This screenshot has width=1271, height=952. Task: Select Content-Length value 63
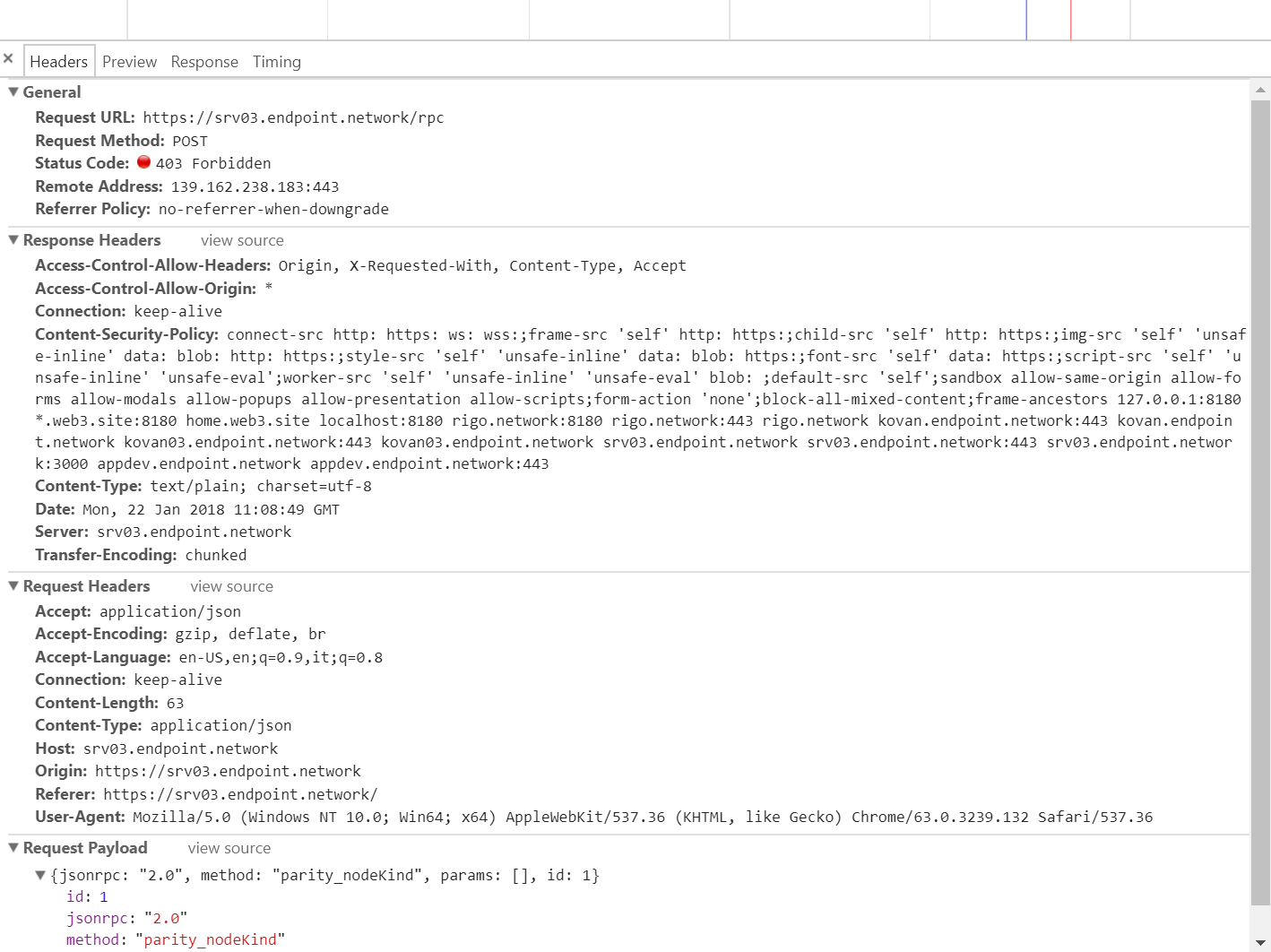point(175,703)
